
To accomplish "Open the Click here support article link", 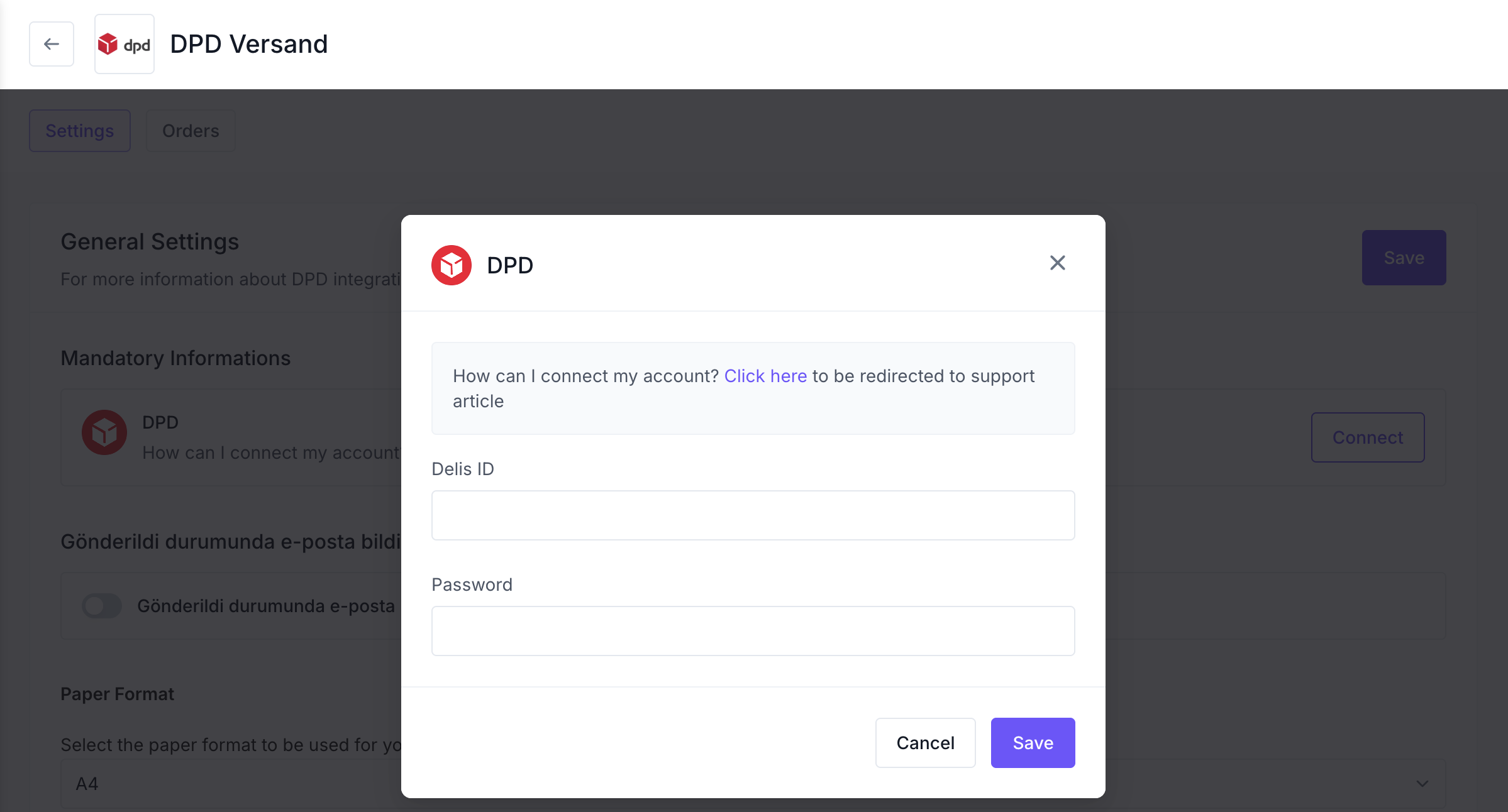I will coord(765,376).
